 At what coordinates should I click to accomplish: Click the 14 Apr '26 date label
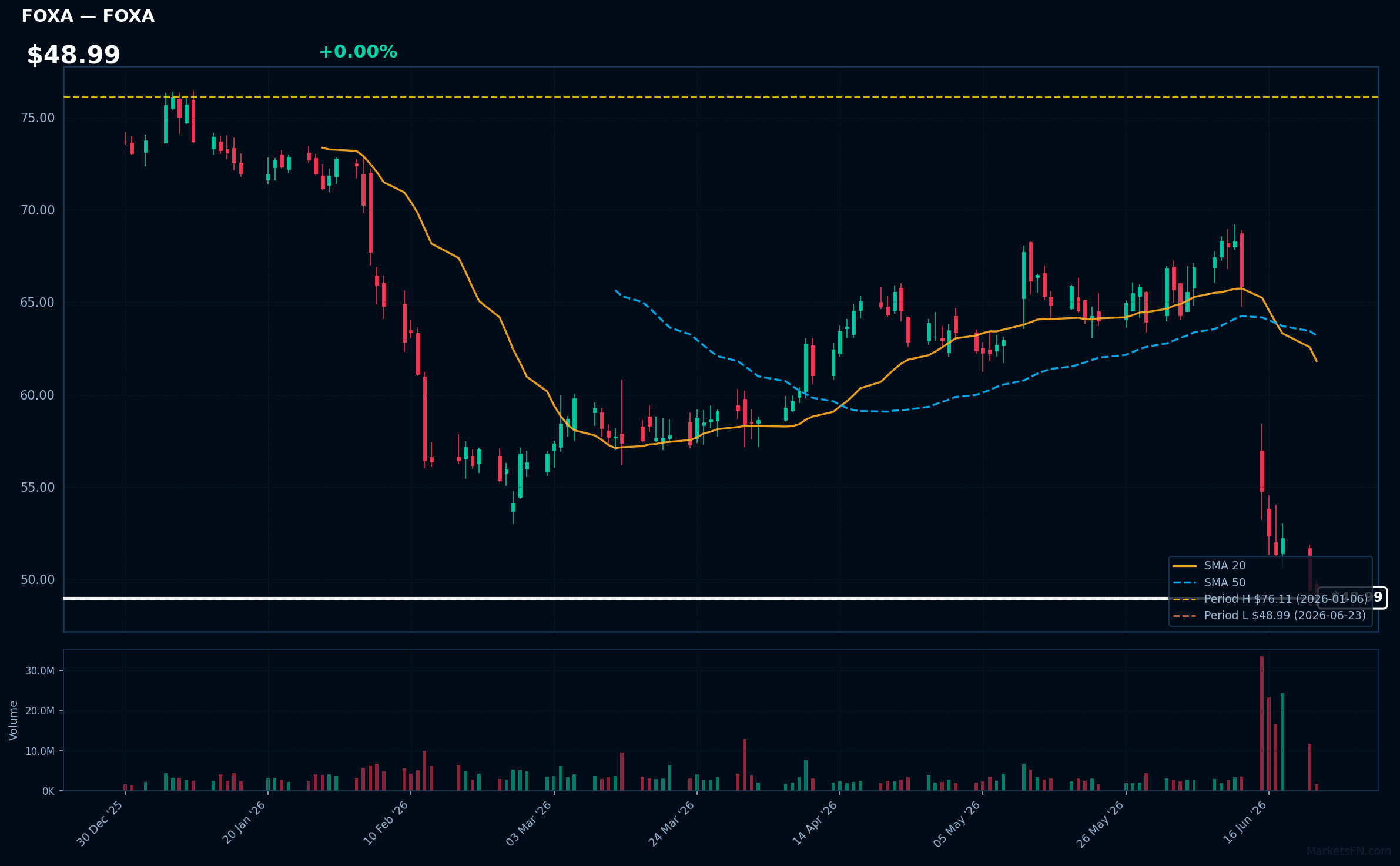[815, 823]
